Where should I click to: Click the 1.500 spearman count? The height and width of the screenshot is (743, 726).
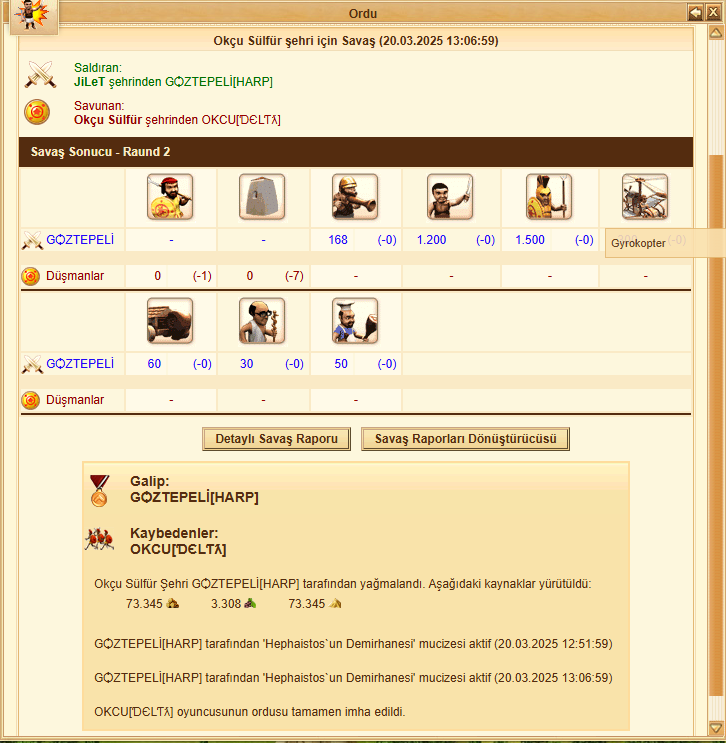pos(530,240)
